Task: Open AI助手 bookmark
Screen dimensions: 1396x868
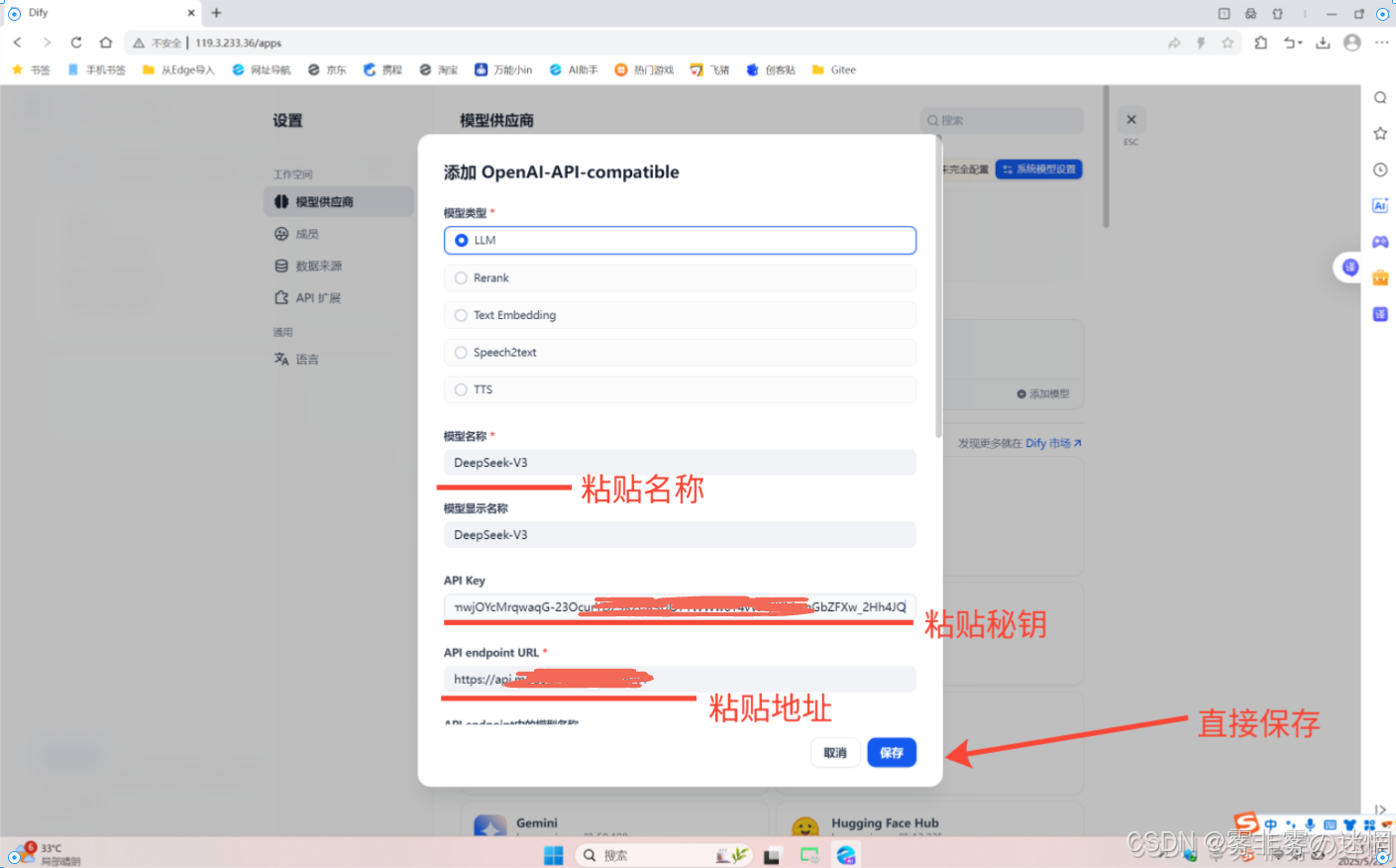Action: (x=574, y=70)
